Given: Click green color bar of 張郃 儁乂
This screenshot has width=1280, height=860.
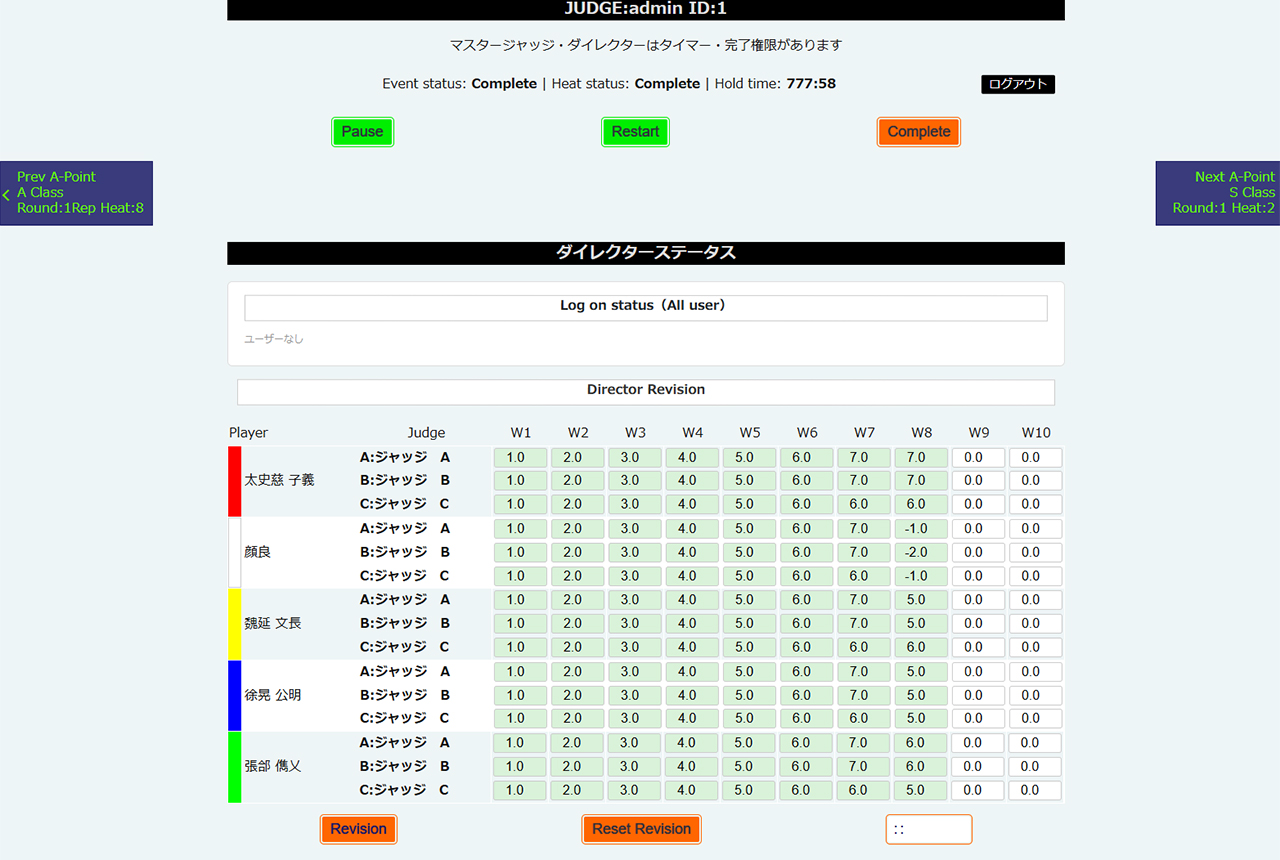Looking at the screenshot, I should pyautogui.click(x=235, y=767).
